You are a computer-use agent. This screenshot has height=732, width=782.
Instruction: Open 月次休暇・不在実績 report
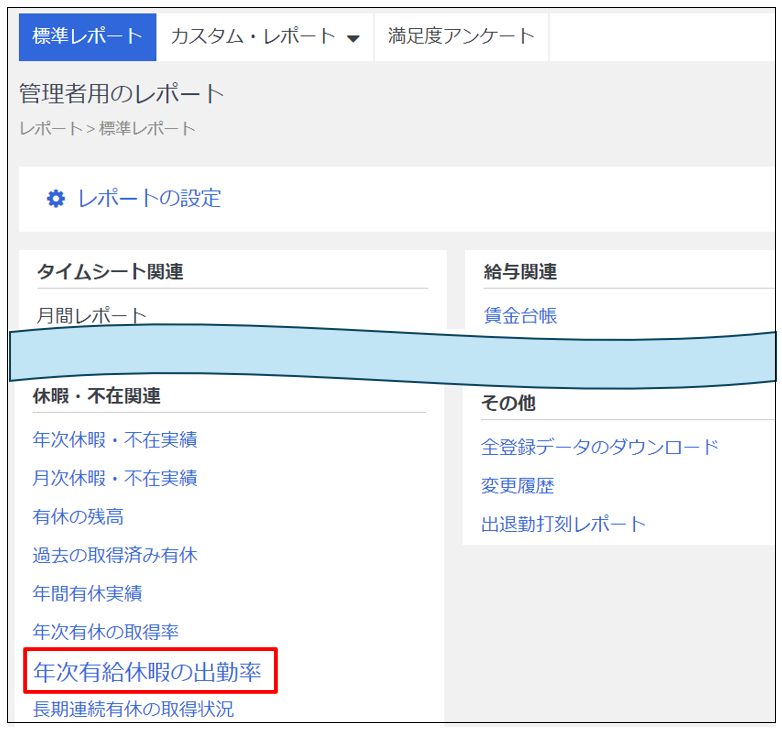click(x=115, y=478)
